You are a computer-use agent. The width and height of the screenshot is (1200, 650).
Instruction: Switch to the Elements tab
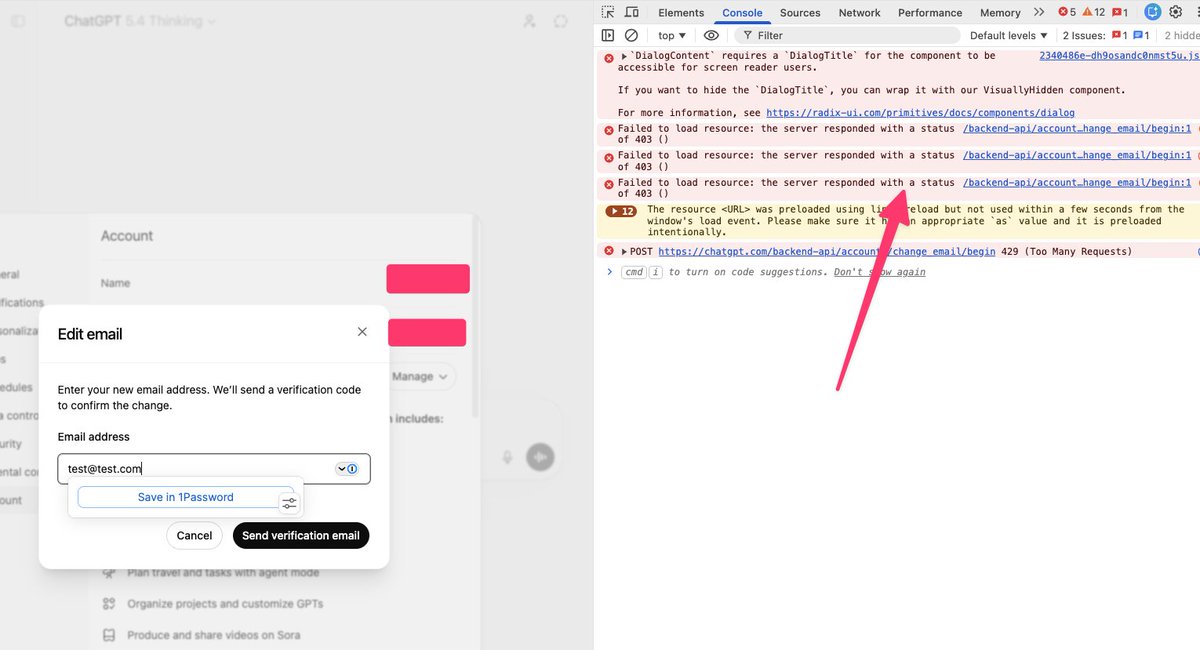[681, 12]
